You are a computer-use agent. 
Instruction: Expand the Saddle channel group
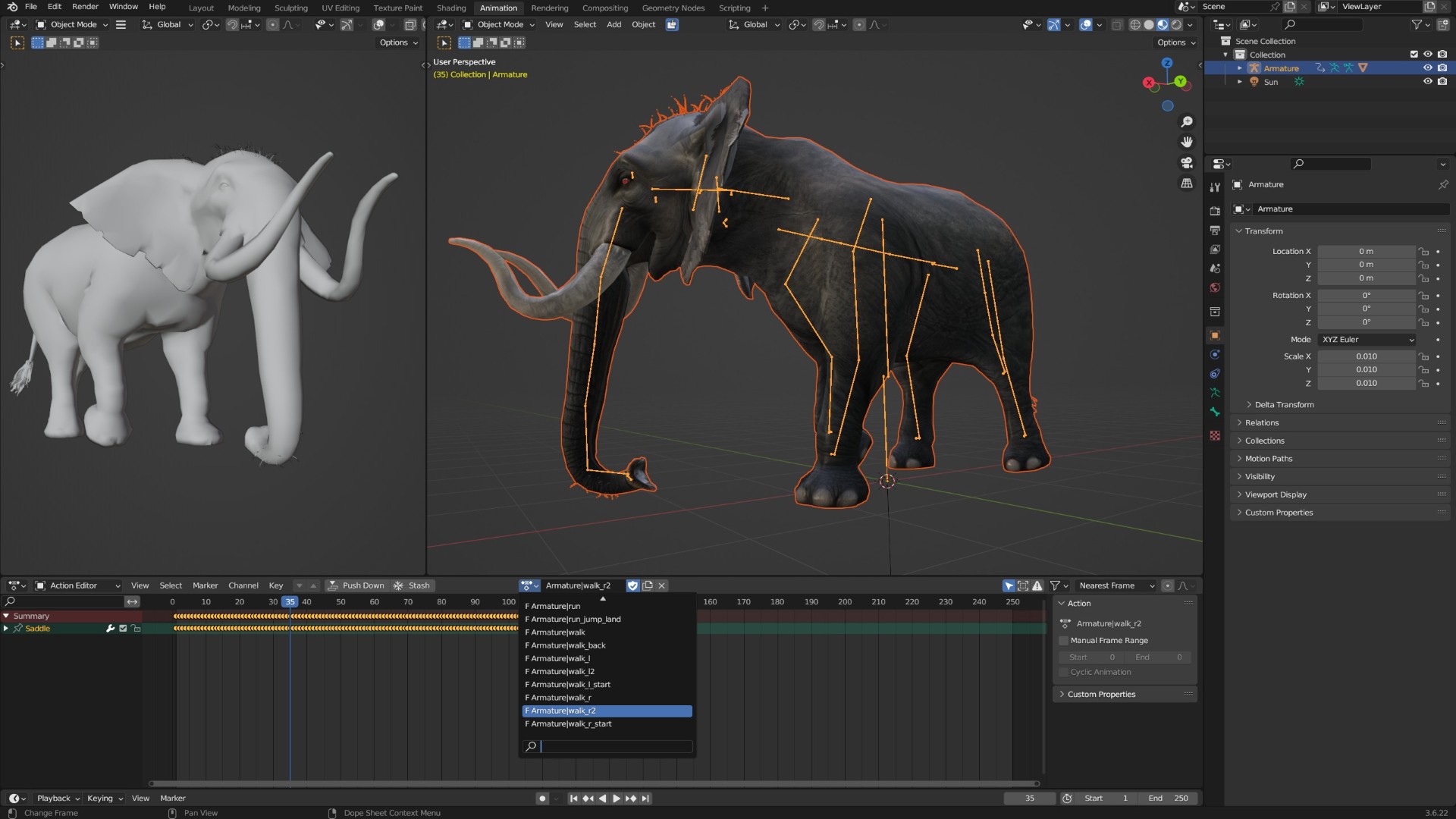click(x=6, y=629)
